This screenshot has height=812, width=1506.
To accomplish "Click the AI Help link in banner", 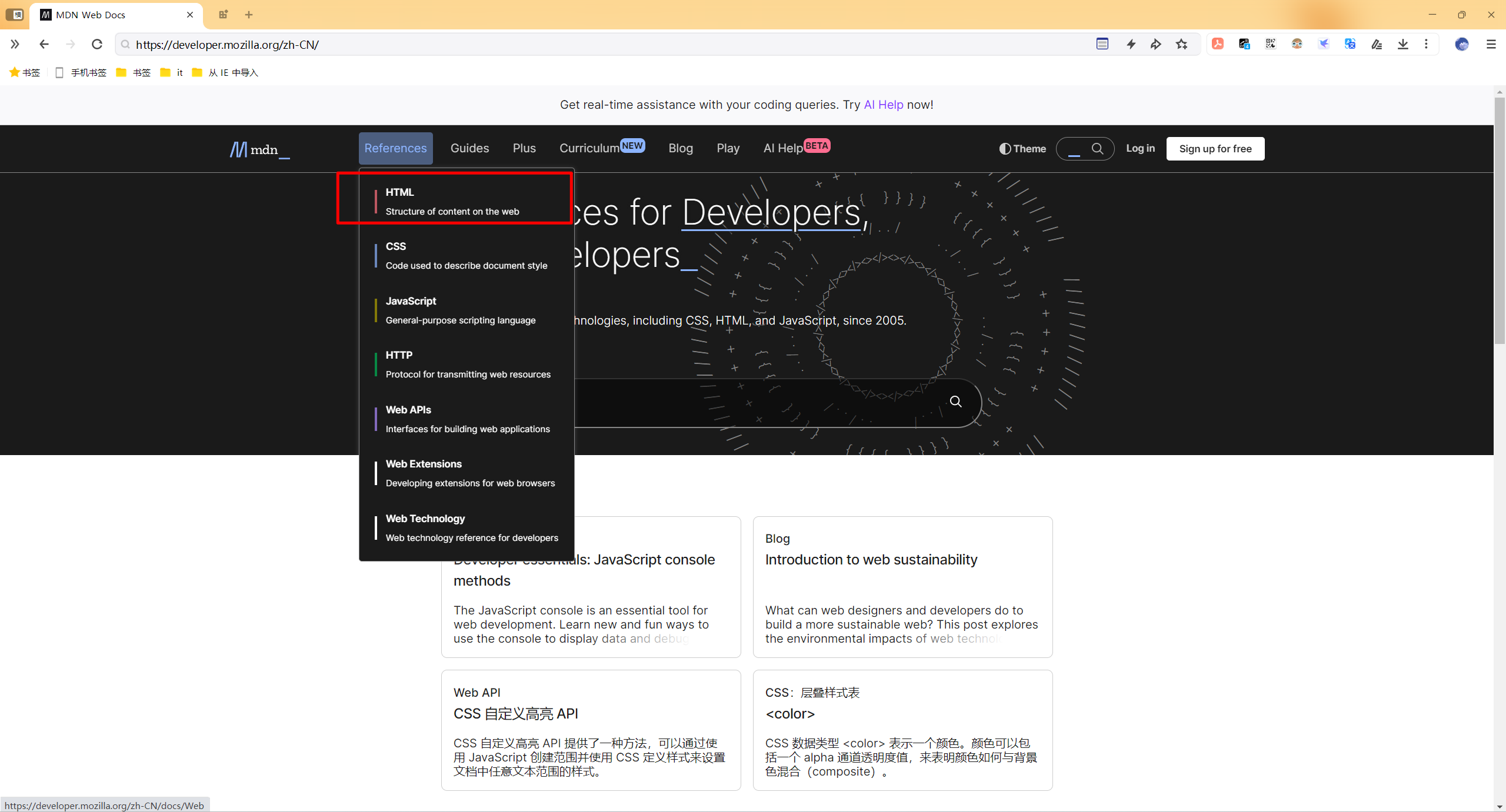I will [884, 105].
